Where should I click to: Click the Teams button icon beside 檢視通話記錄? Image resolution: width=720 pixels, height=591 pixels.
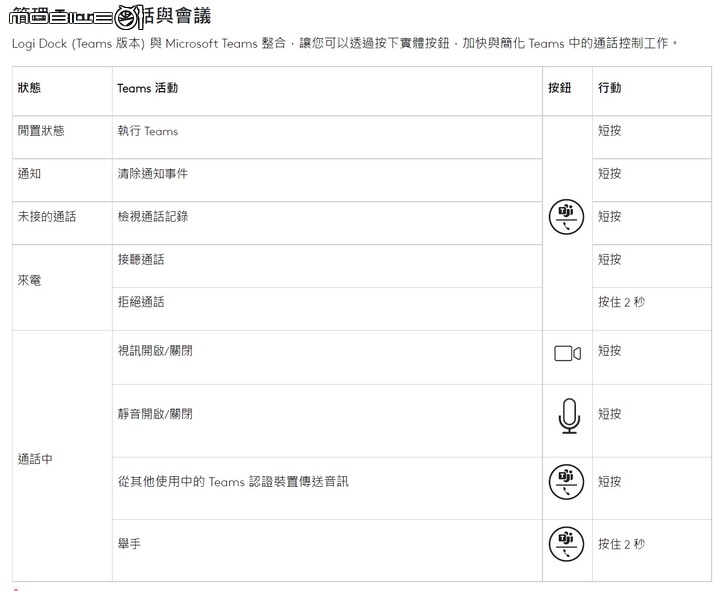pos(567,217)
